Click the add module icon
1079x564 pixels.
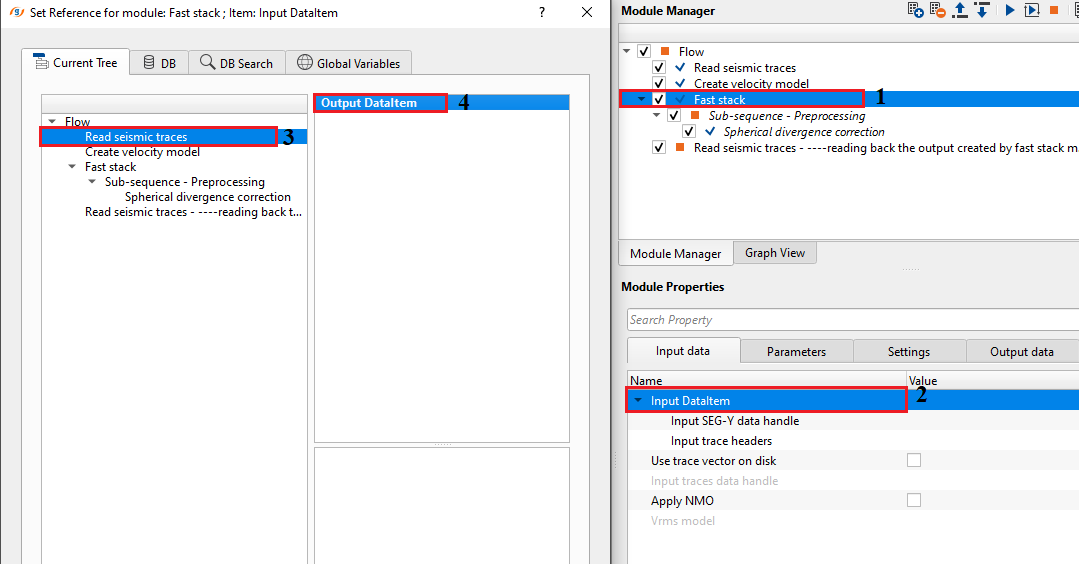(x=915, y=10)
